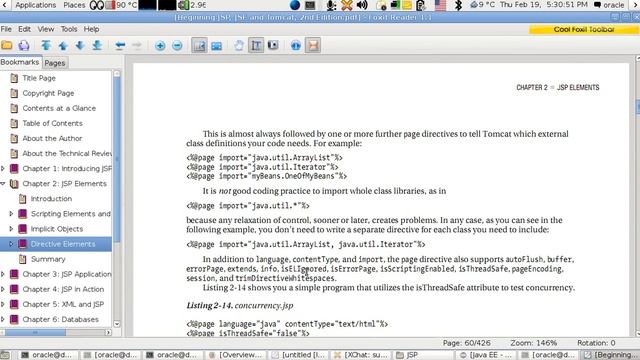Select the Summary bookmark

(48, 259)
